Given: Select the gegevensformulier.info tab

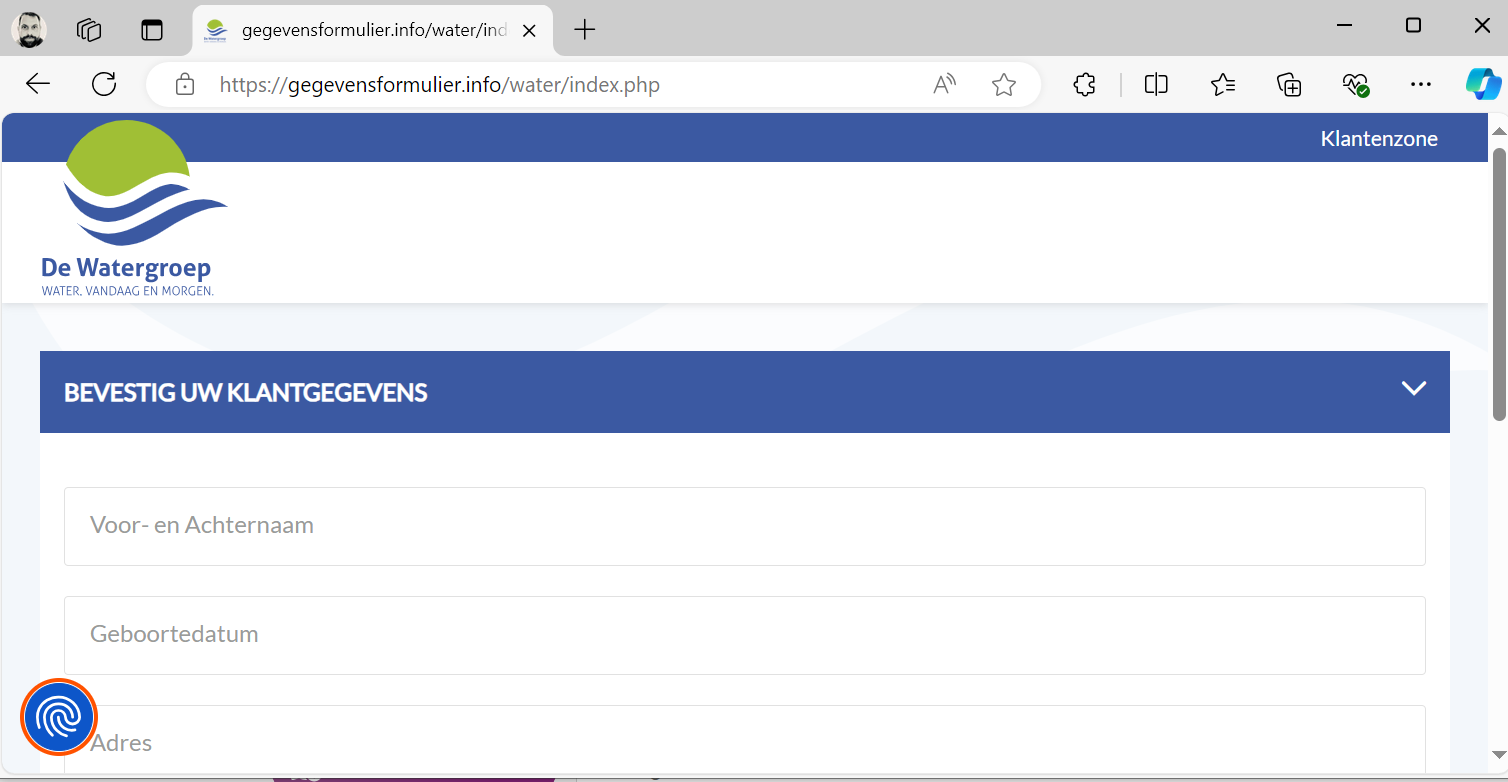Looking at the screenshot, I should 372,30.
